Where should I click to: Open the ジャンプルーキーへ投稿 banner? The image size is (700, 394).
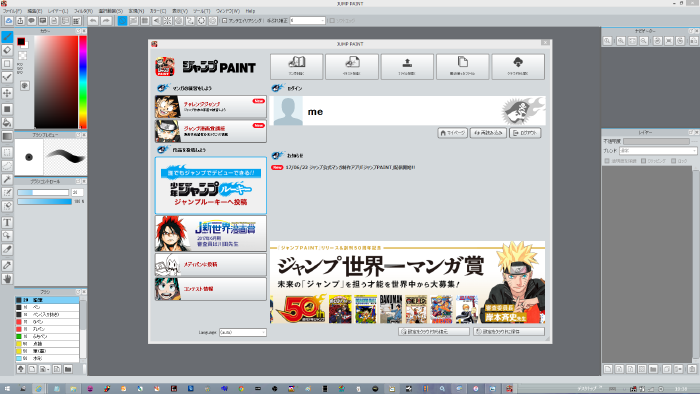tap(211, 185)
